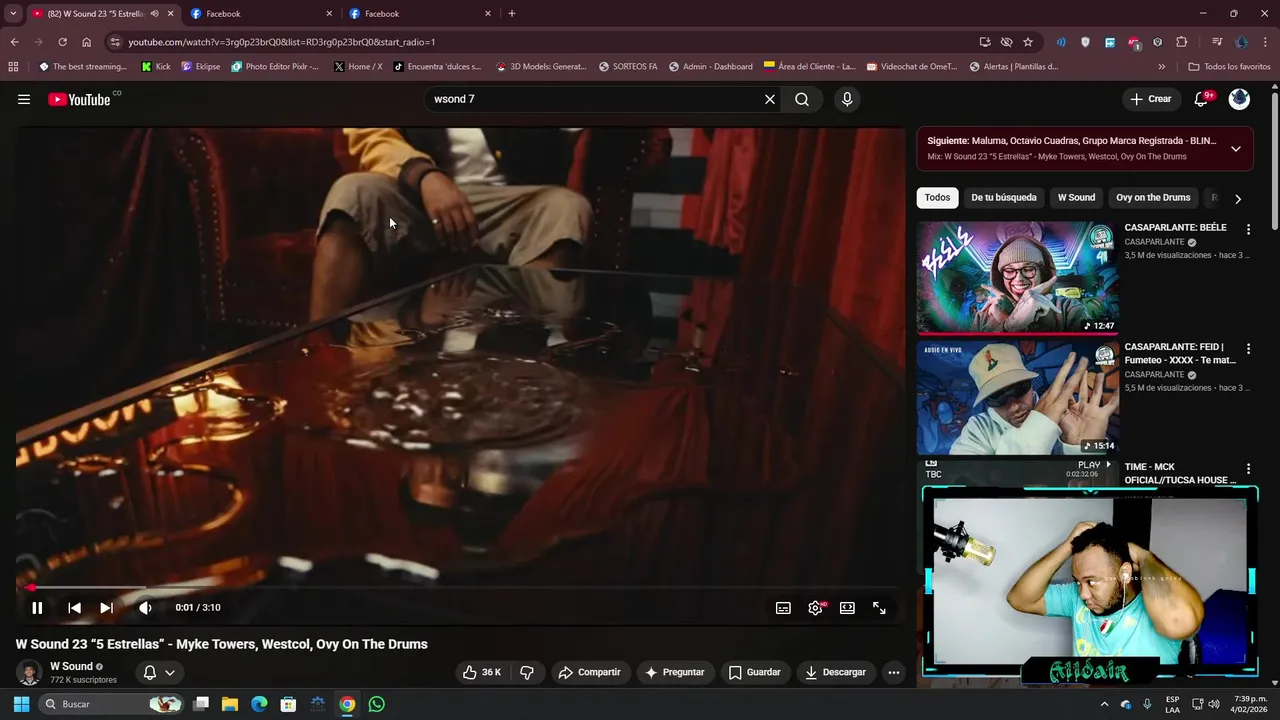Open options menu for CASAPARLANTE: BEÉLE
The width and height of the screenshot is (1280, 720).
tap(1248, 229)
